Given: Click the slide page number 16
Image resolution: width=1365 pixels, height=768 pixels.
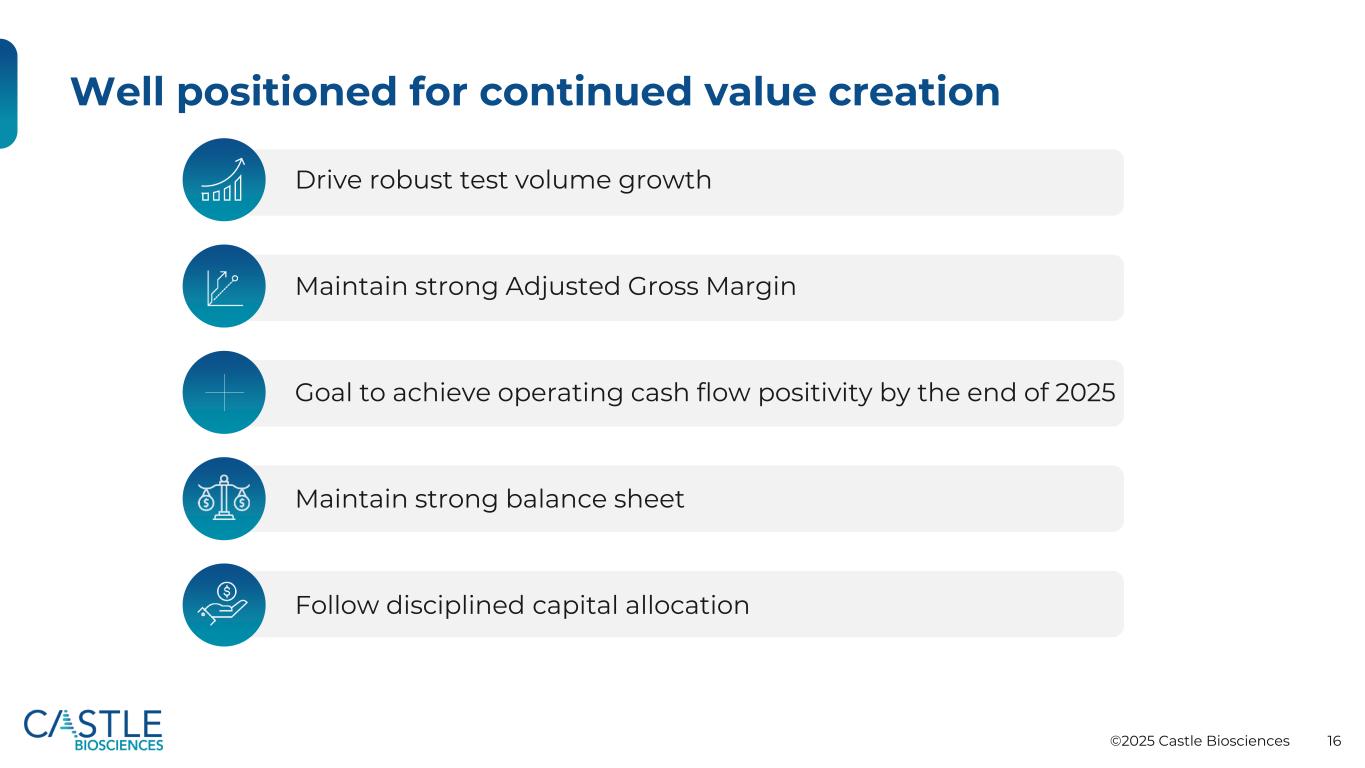Looking at the screenshot, I should 1334,741.
